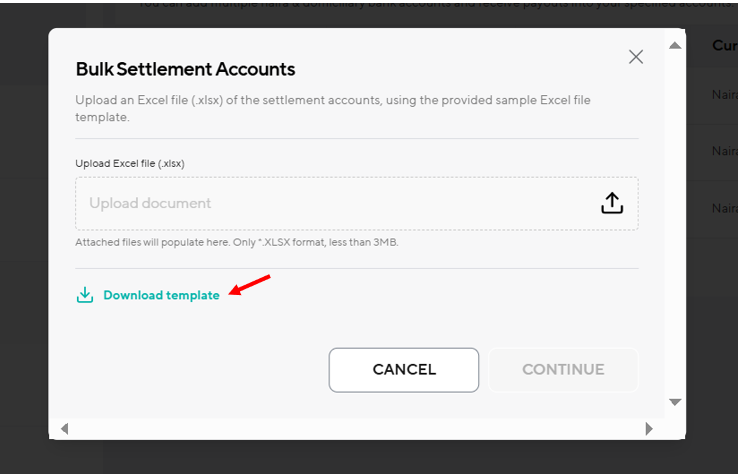Click the CONTINUE button
Viewport: 740px width, 476px height.
[563, 370]
